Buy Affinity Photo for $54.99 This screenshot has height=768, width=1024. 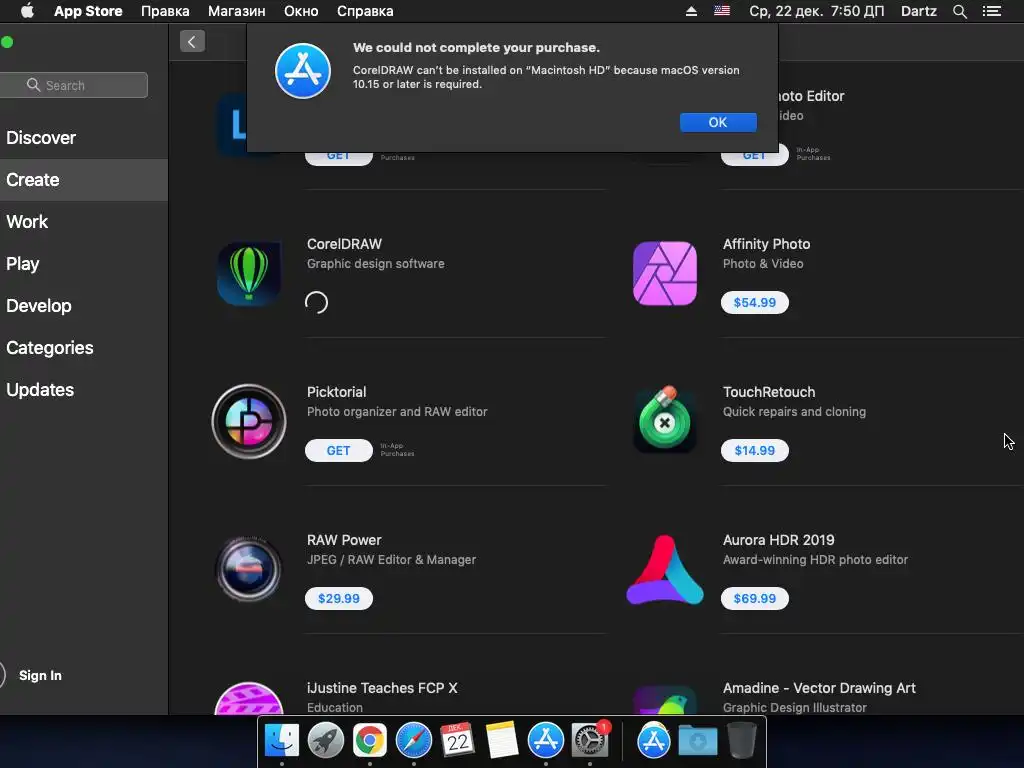tap(754, 302)
